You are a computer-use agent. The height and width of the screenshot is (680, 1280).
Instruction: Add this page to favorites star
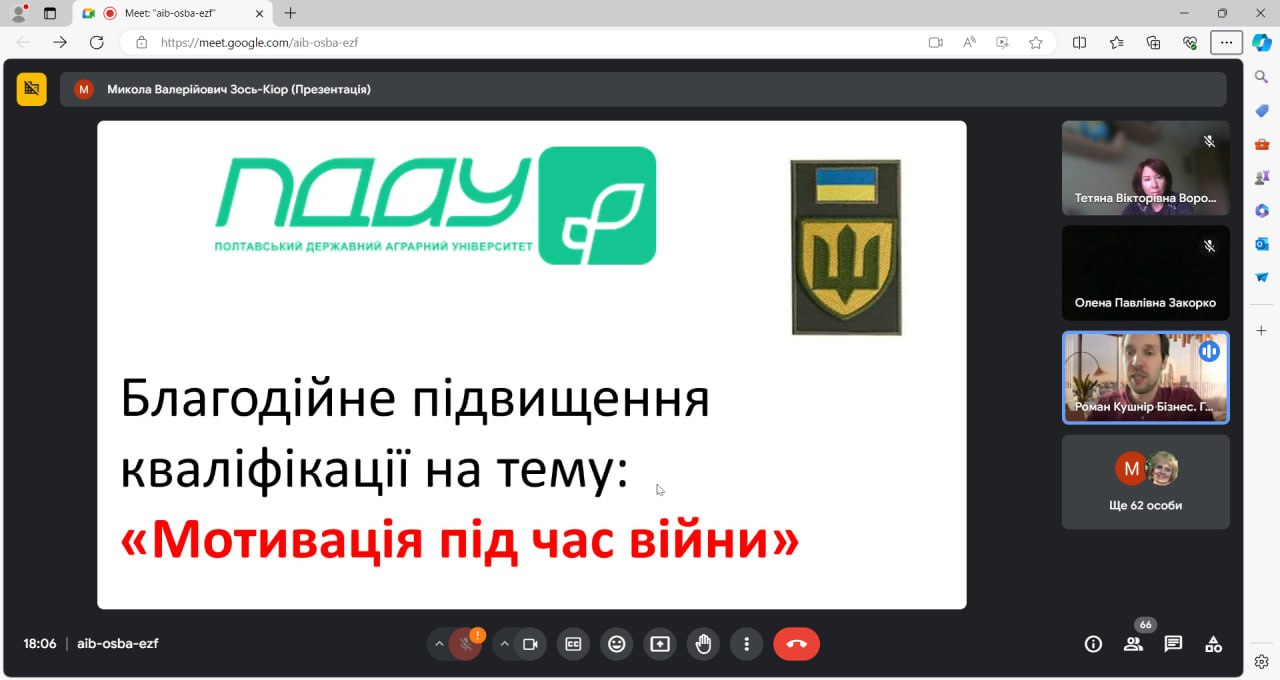[1036, 42]
